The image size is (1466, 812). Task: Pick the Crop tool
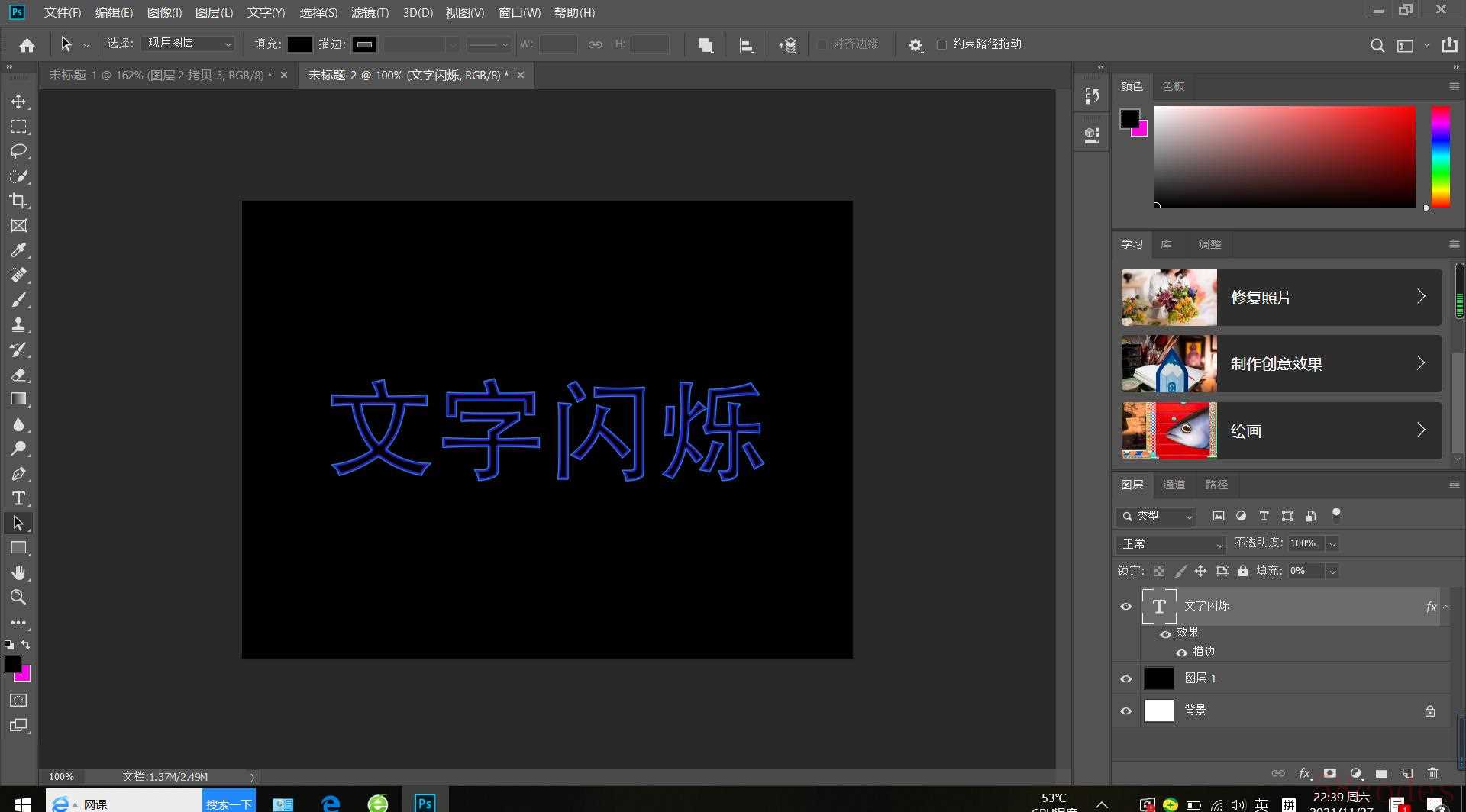coord(18,201)
